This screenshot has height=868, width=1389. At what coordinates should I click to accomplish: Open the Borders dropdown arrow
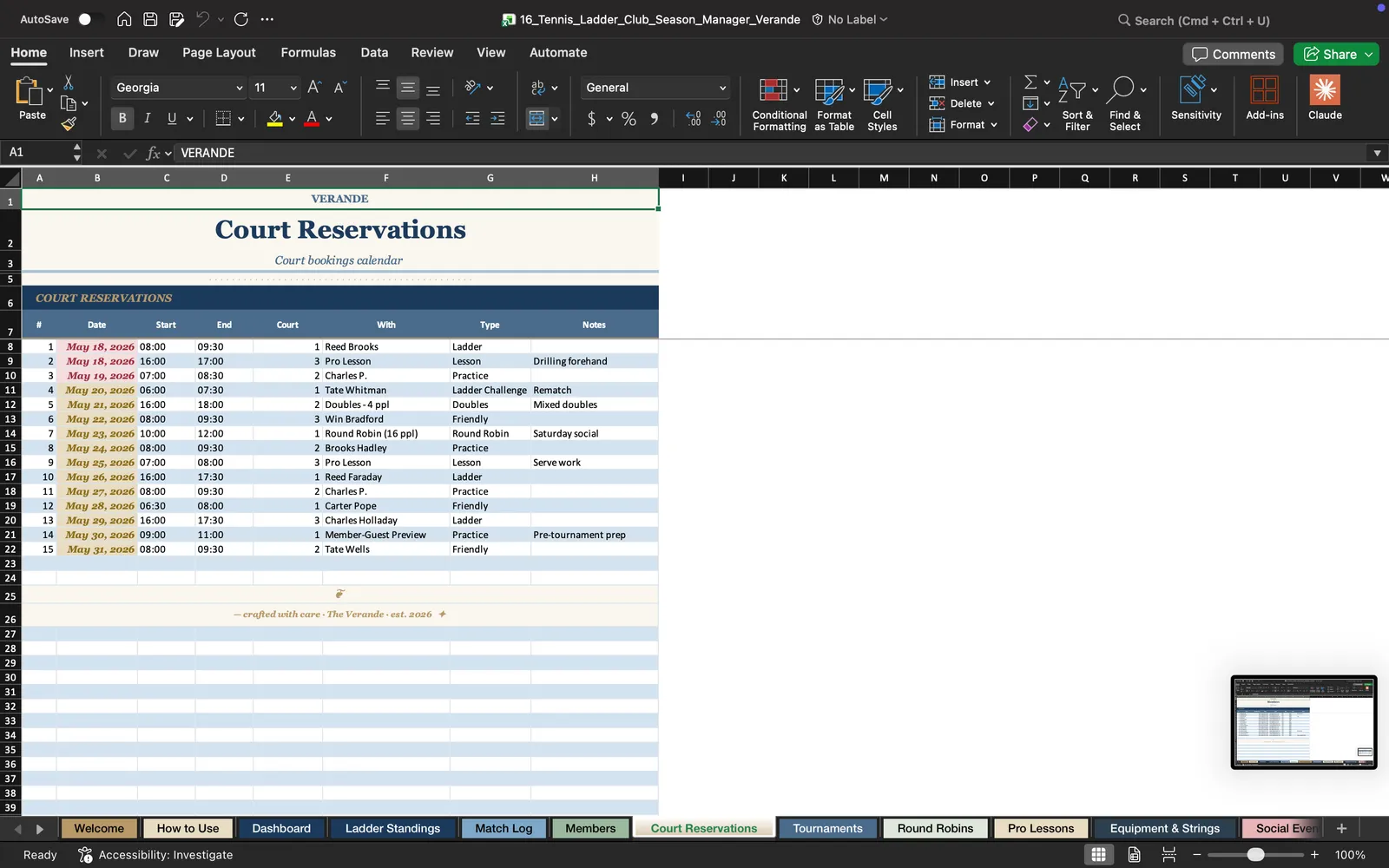click(240, 119)
